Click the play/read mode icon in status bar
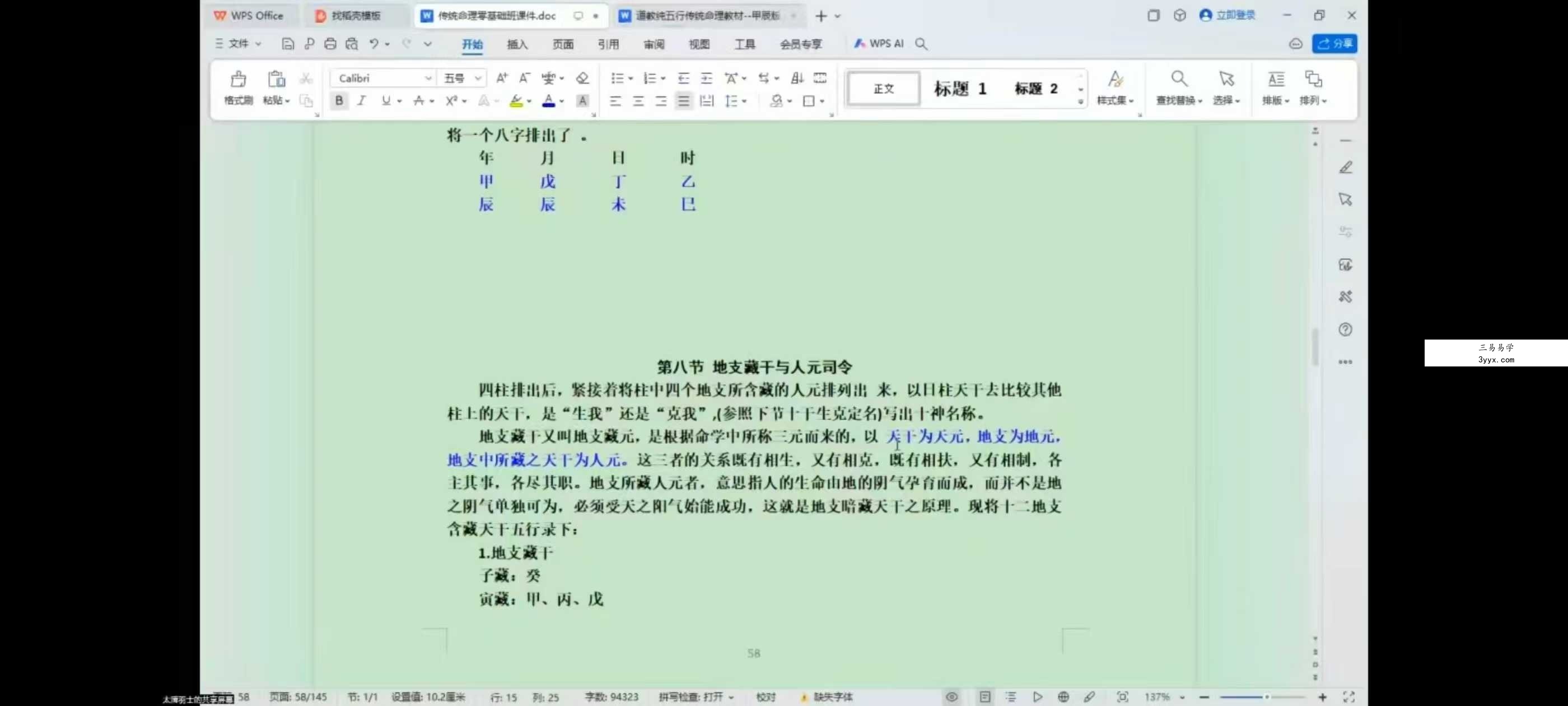Image resolution: width=1568 pixels, height=706 pixels. pyautogui.click(x=1037, y=697)
